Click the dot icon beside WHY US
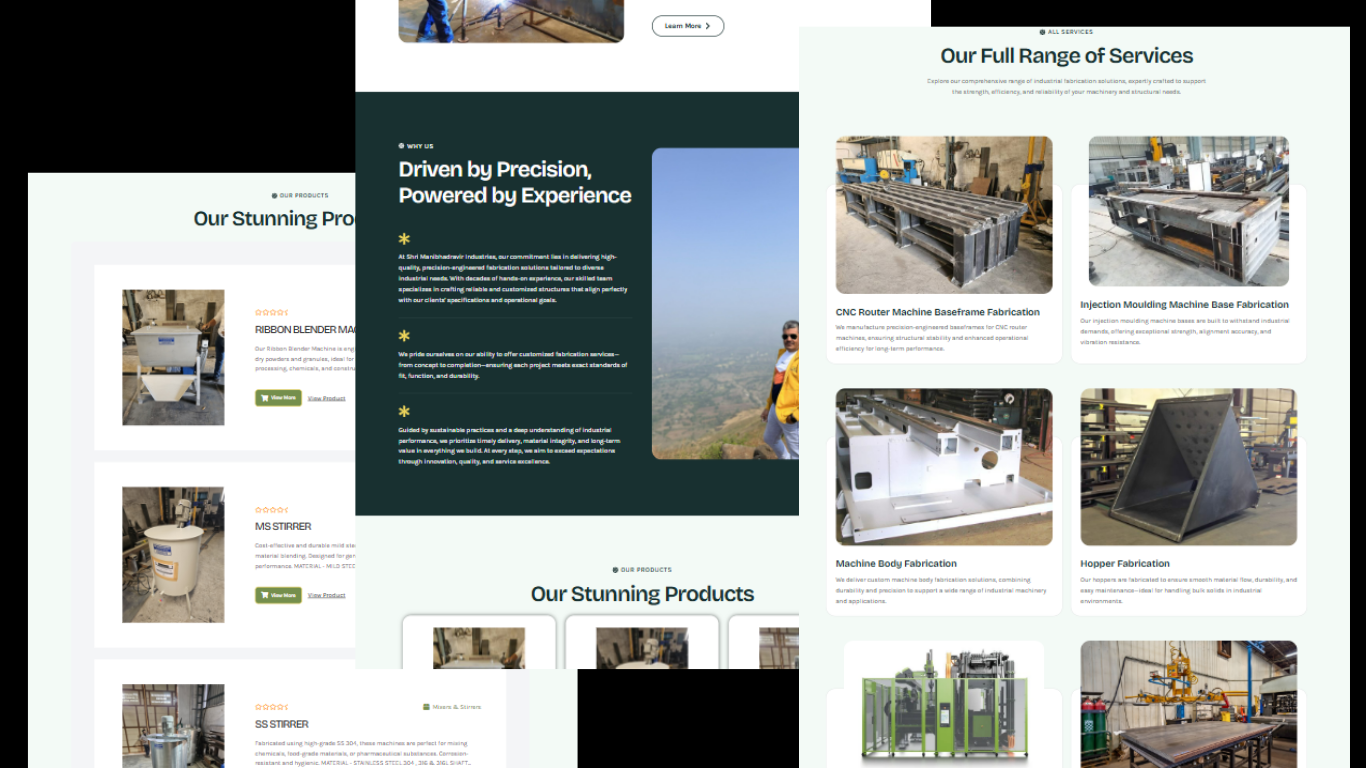The image size is (1366, 768). coord(402,146)
